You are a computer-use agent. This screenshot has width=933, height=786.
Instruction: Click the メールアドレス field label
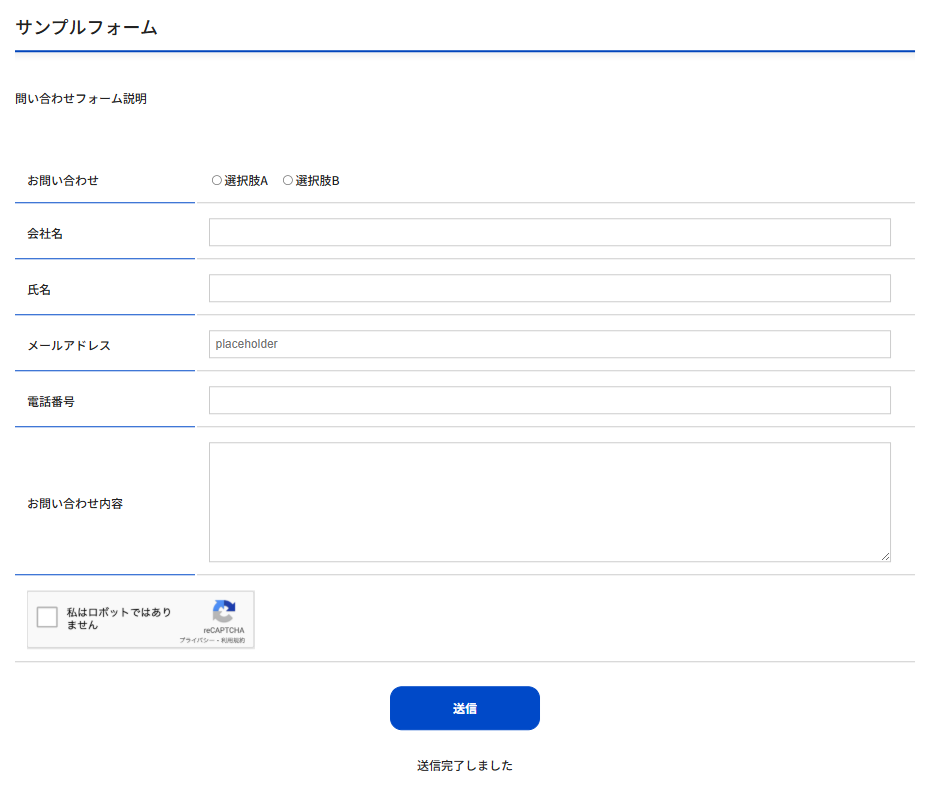(69, 346)
